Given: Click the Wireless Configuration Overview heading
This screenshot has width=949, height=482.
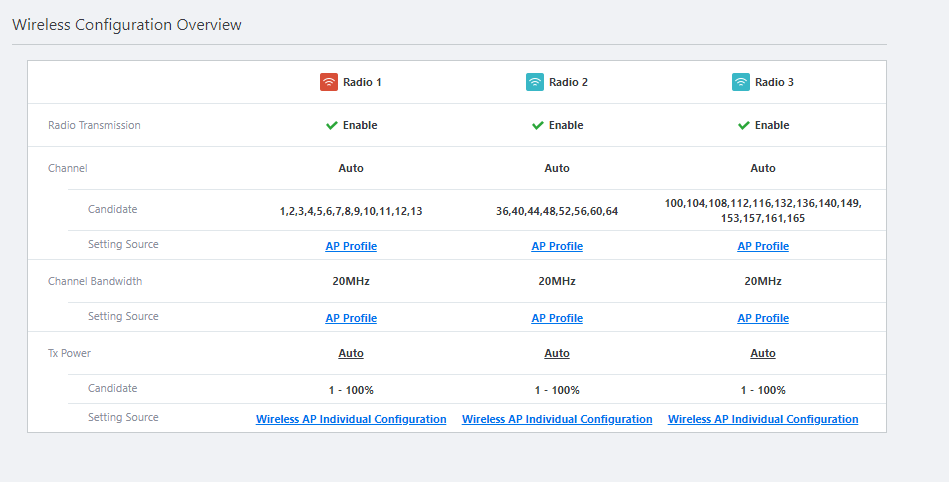Looking at the screenshot, I should click(127, 24).
